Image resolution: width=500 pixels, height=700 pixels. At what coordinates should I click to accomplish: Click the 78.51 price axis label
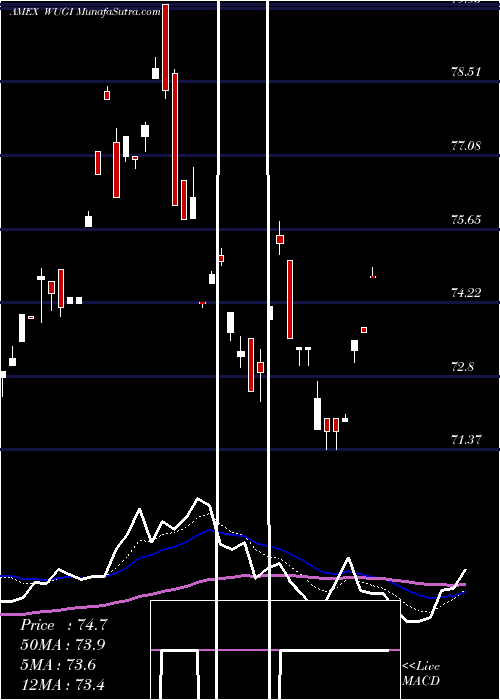[466, 72]
